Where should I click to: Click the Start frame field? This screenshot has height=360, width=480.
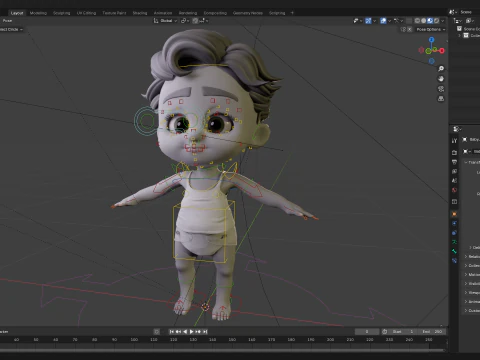[x=403, y=332]
